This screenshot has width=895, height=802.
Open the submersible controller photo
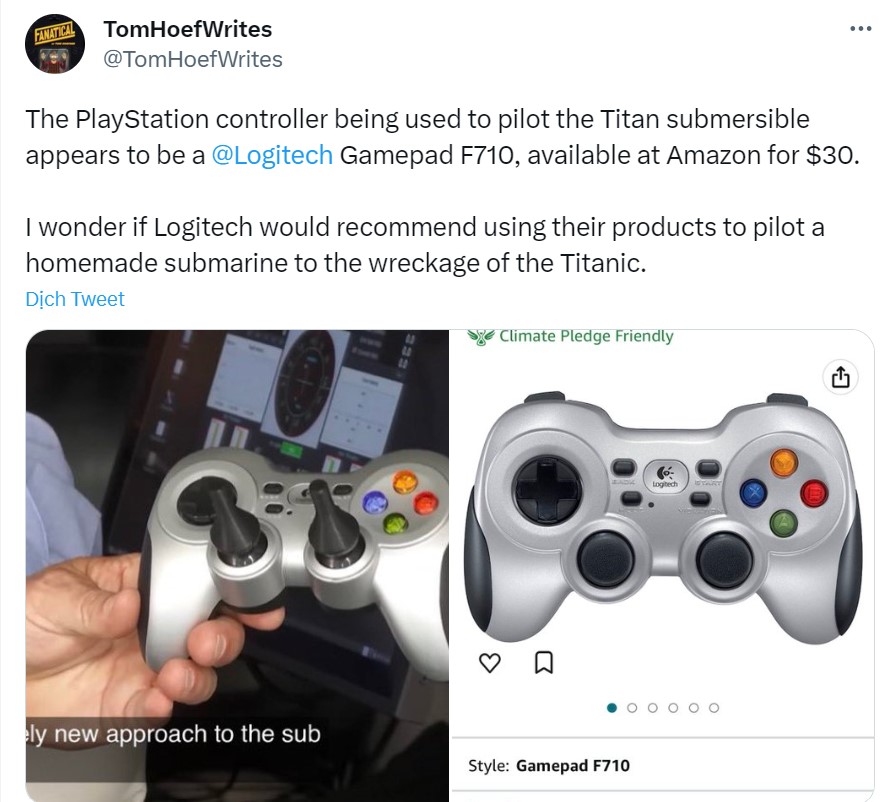(237, 565)
